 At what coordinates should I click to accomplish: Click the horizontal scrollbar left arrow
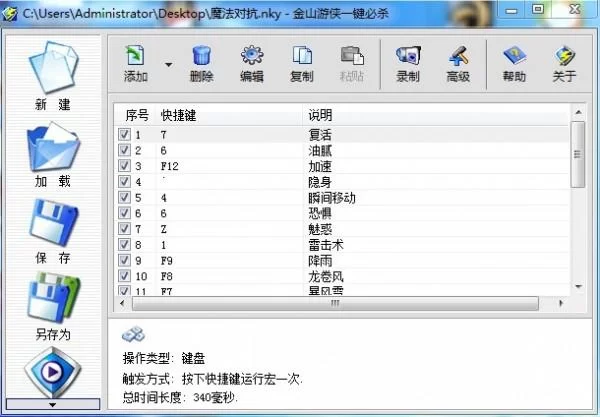122,303
